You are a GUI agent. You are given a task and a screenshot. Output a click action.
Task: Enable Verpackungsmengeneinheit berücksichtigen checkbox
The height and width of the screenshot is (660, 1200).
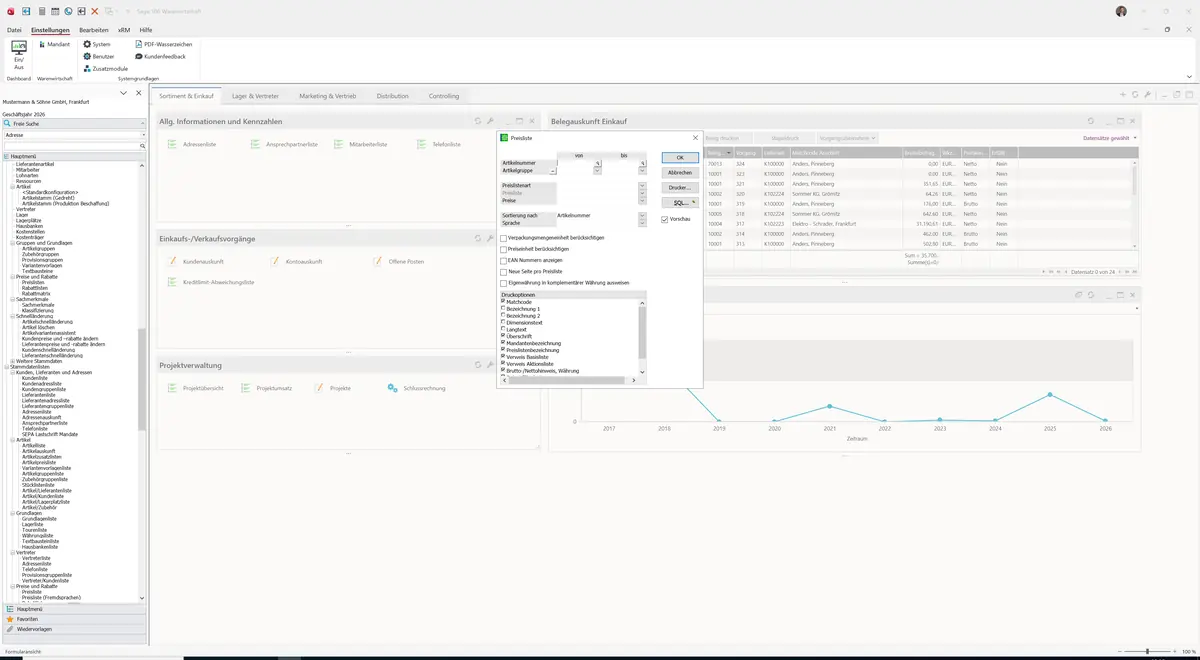[504, 238]
